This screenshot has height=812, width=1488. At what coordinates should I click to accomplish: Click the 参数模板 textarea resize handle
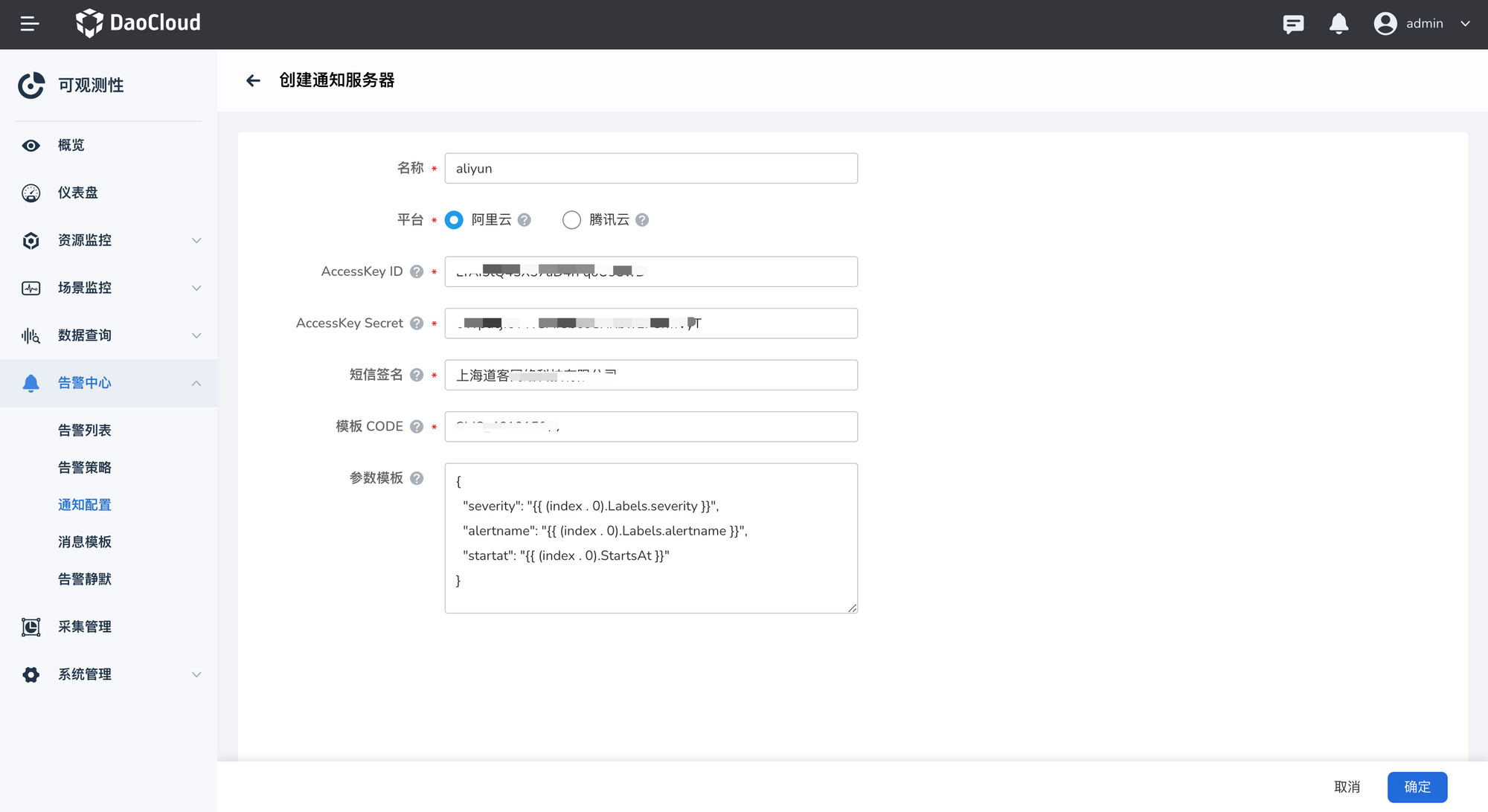point(853,608)
